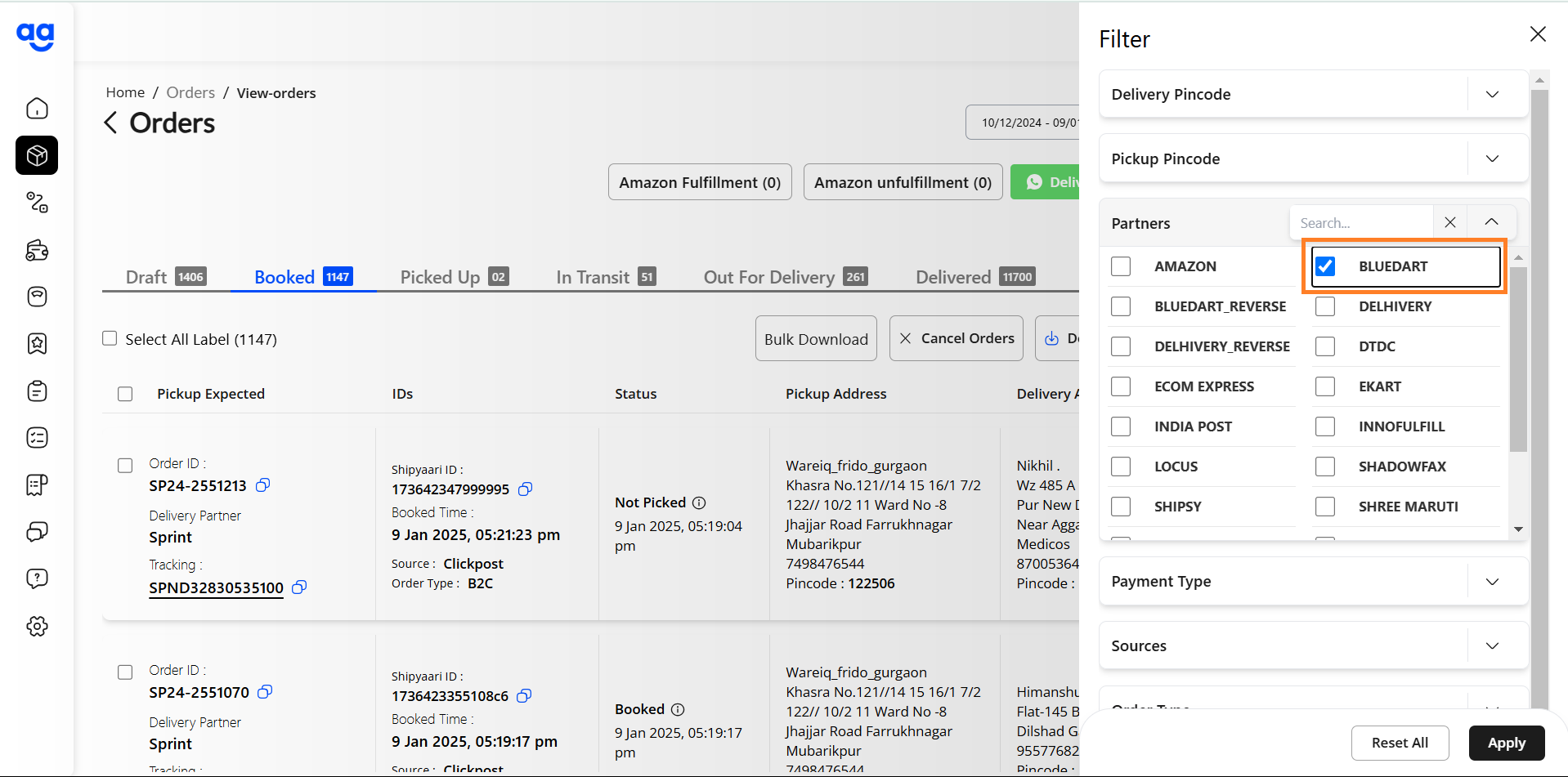Check the SHREE MARUTI checkbox
Image resolution: width=1568 pixels, height=777 pixels.
point(1325,507)
